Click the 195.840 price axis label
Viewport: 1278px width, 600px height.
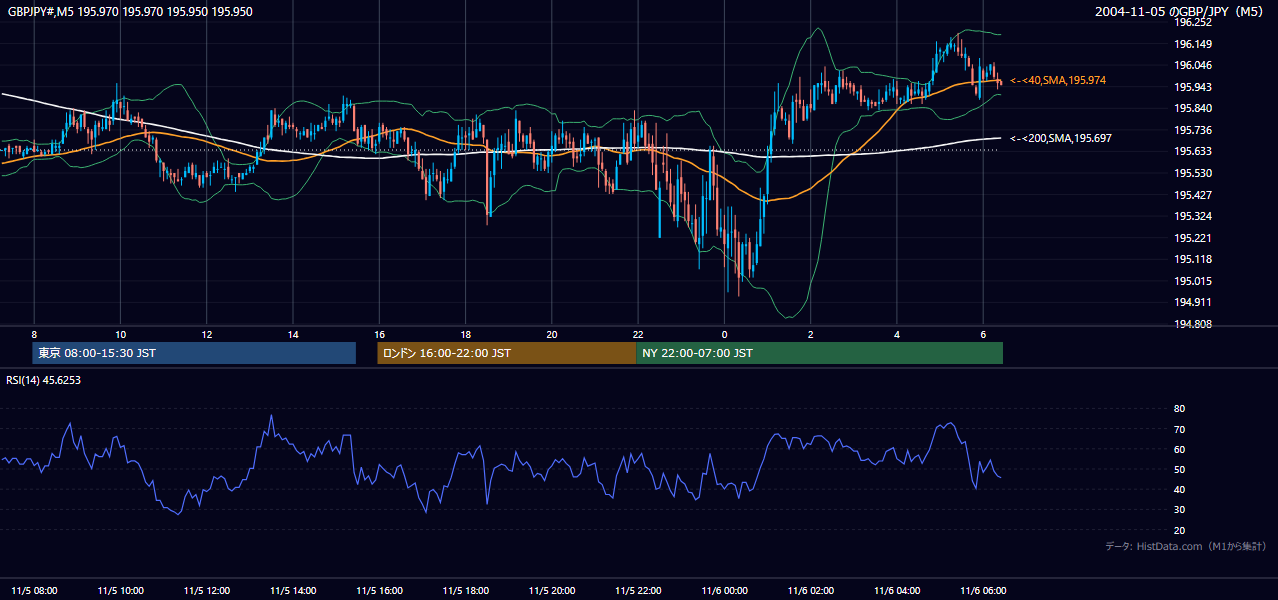point(1193,108)
